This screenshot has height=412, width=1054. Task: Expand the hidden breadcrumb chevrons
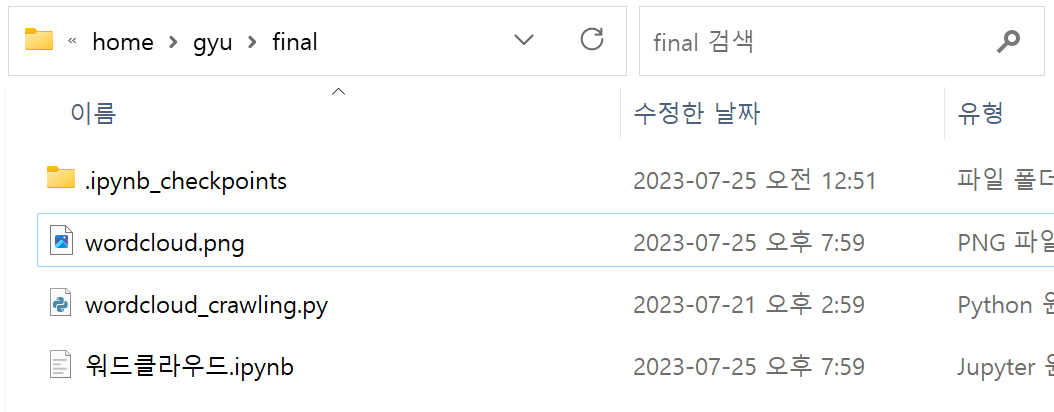pyautogui.click(x=73, y=42)
